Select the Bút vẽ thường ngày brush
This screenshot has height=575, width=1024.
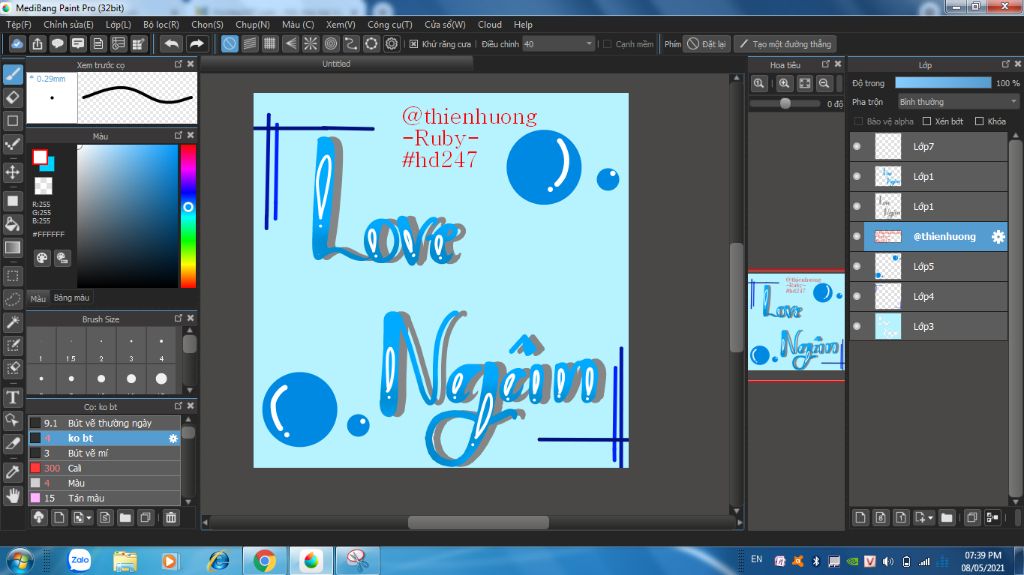tap(104, 423)
